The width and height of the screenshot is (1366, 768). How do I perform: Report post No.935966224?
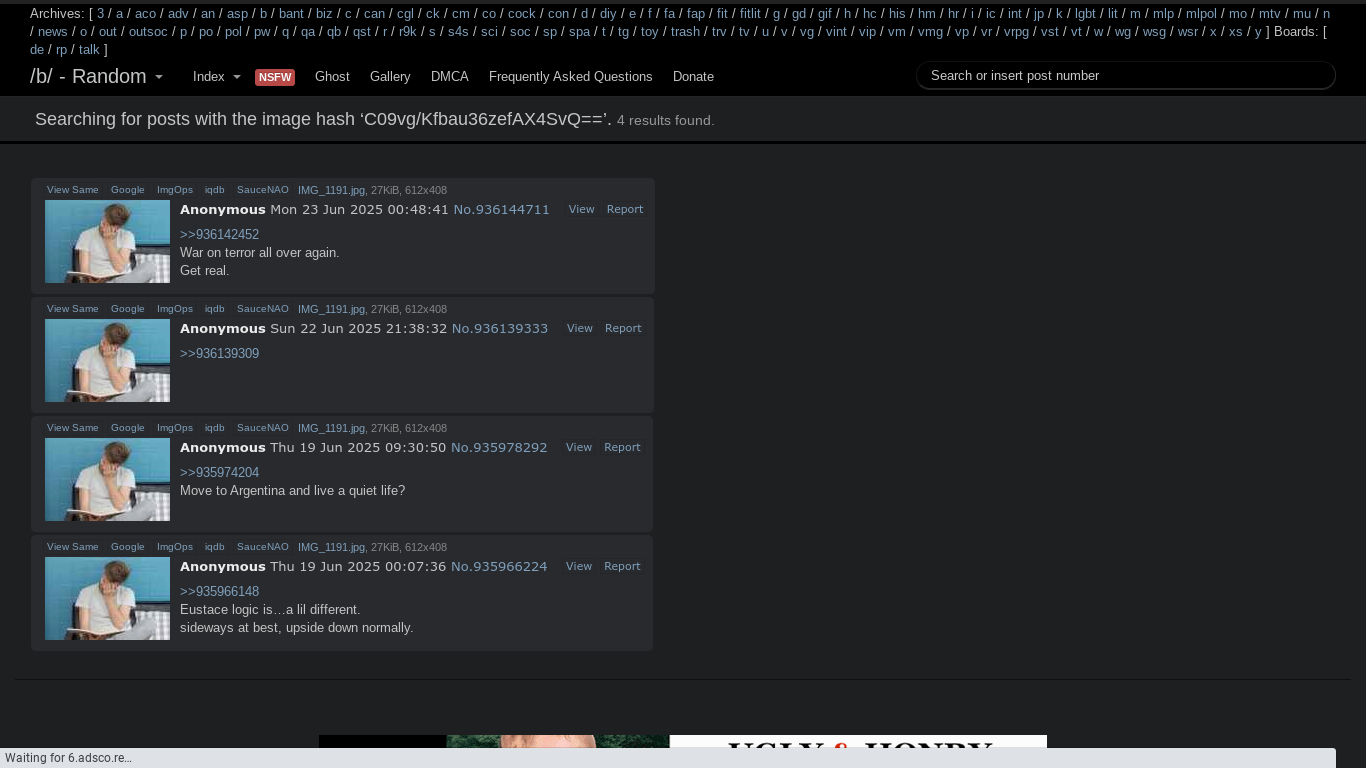622,566
